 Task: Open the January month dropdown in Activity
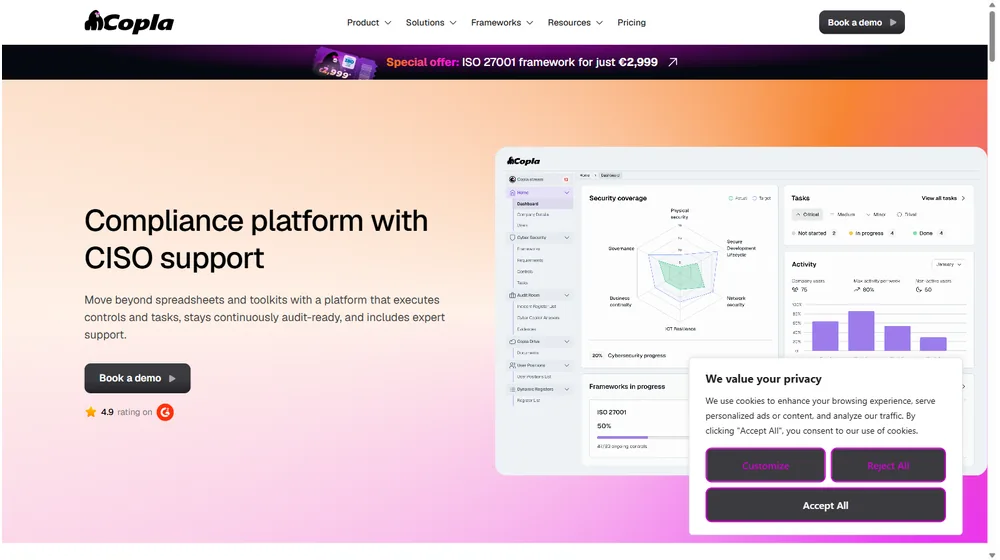[948, 264]
